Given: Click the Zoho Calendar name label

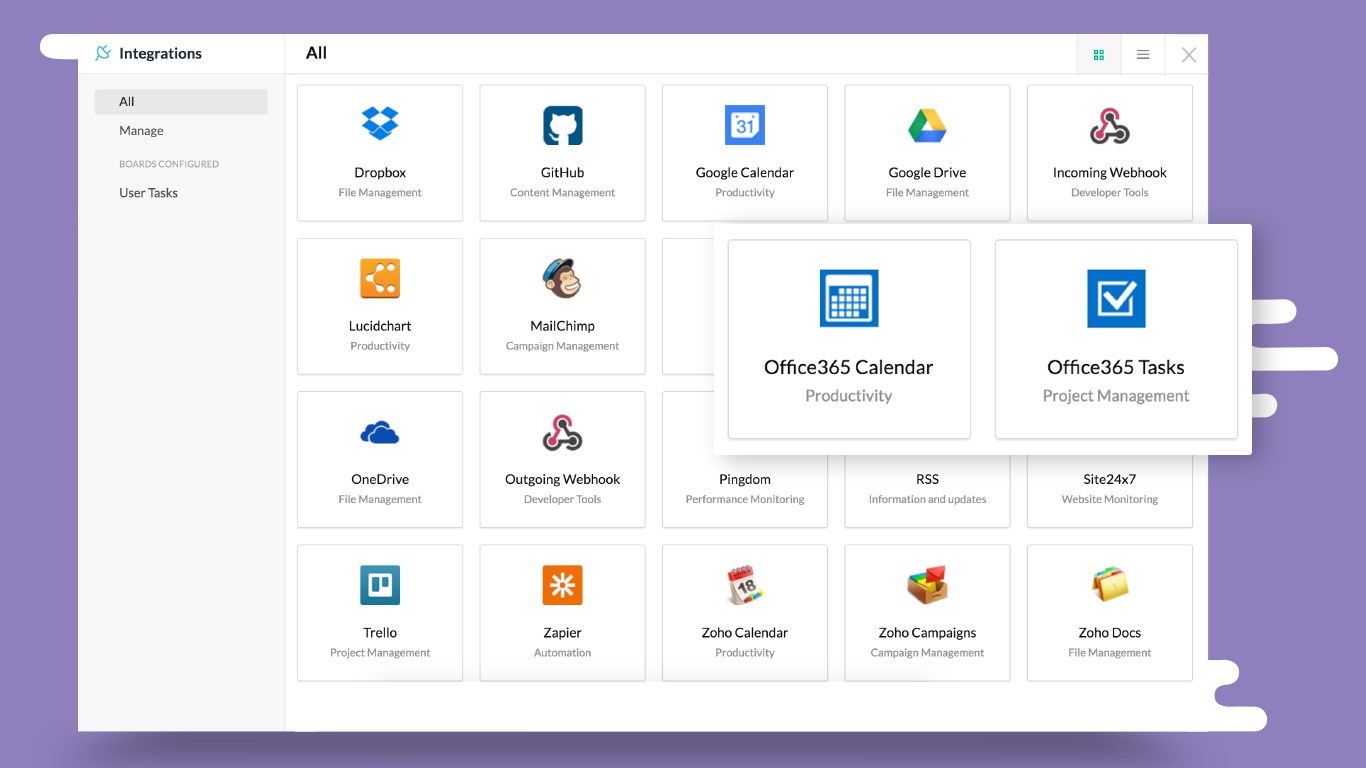Looking at the screenshot, I should coord(745,632).
